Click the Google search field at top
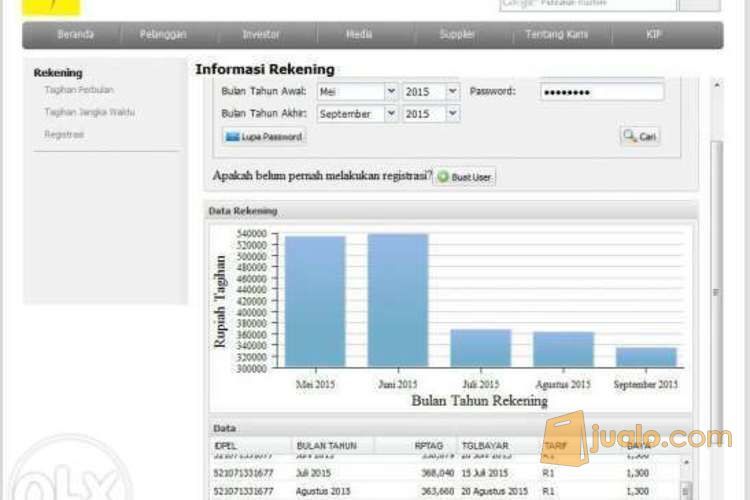The width and height of the screenshot is (750, 500). (588, 4)
